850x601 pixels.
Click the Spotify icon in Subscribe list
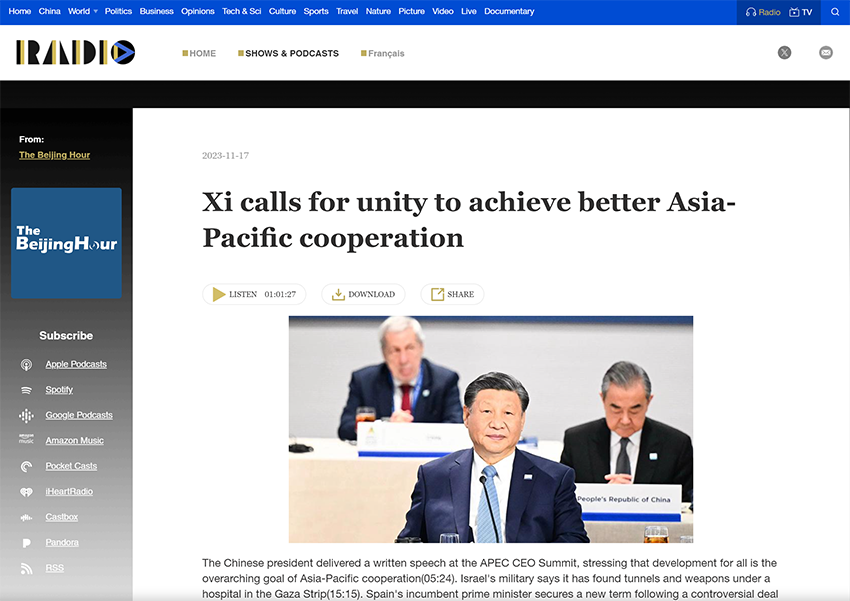click(x=26, y=390)
